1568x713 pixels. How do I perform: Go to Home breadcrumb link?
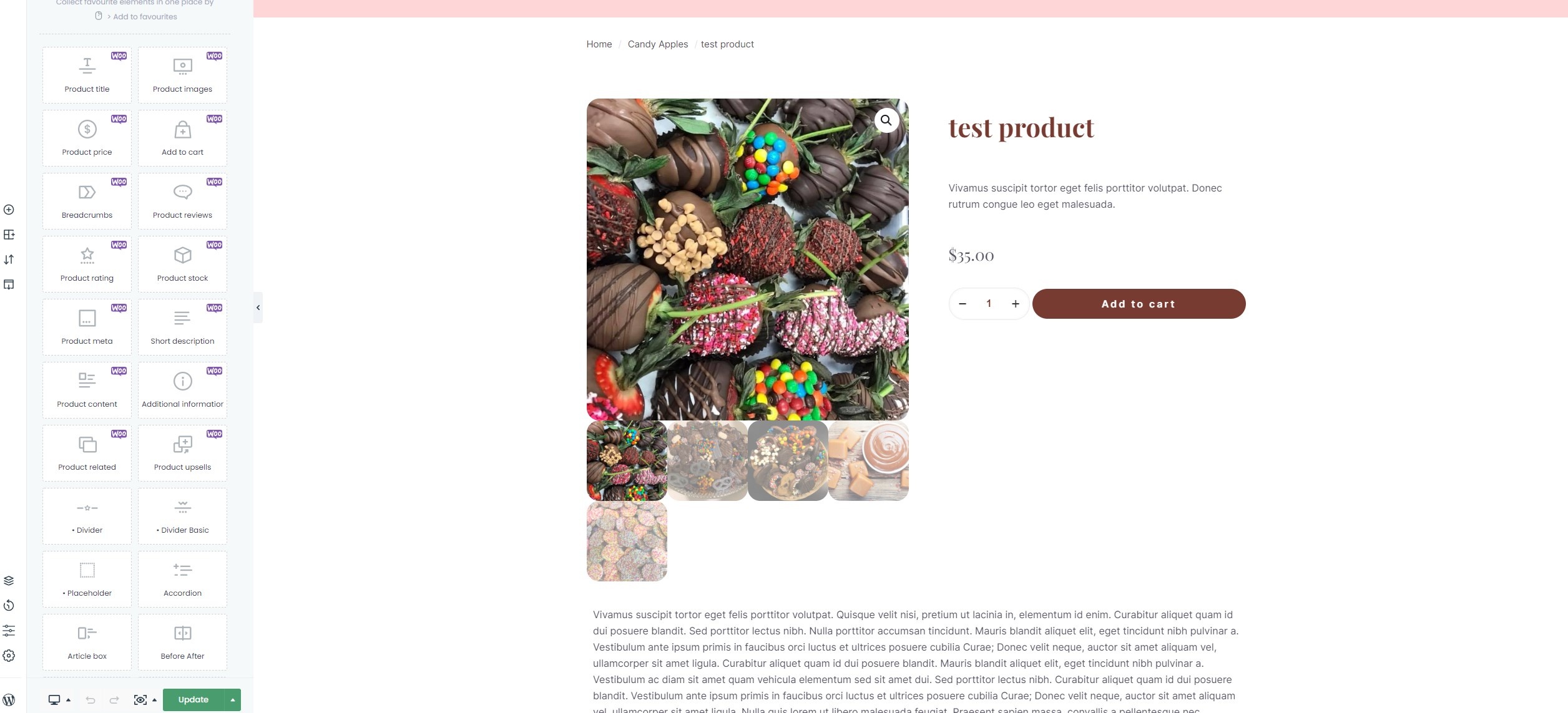(599, 44)
